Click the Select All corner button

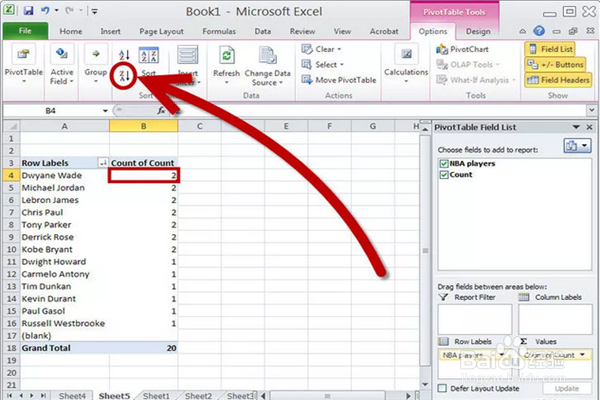[x=11, y=126]
